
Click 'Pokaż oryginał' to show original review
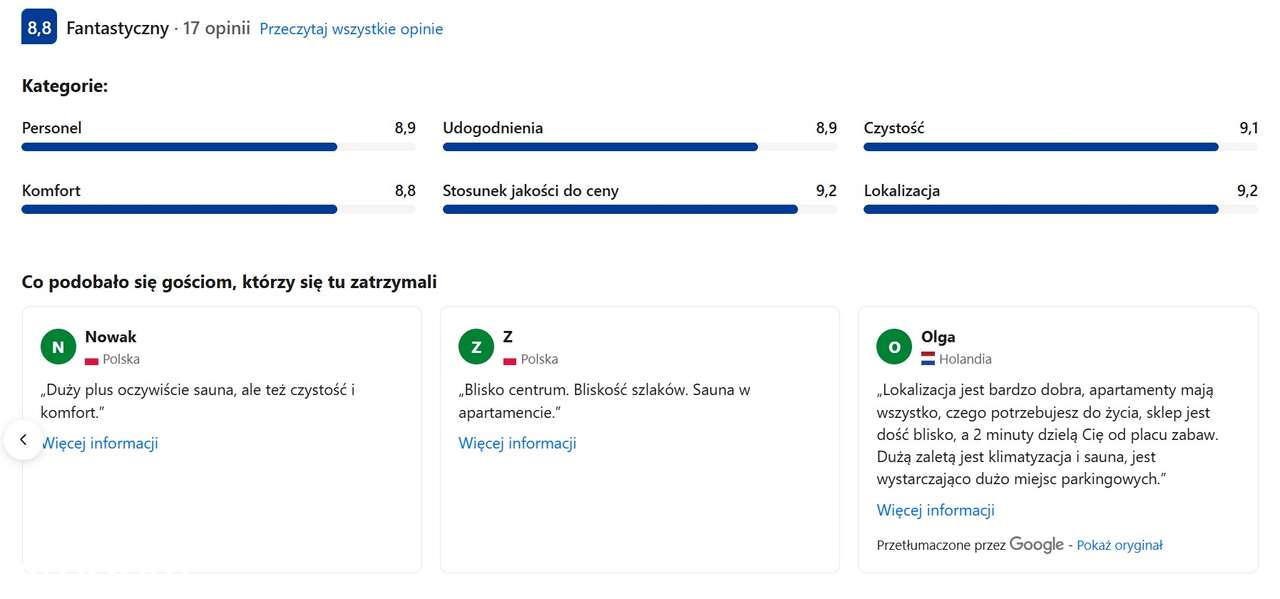tap(1119, 545)
